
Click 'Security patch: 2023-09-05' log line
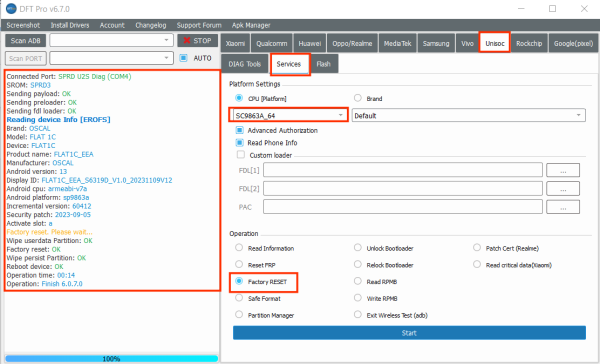click(49, 214)
